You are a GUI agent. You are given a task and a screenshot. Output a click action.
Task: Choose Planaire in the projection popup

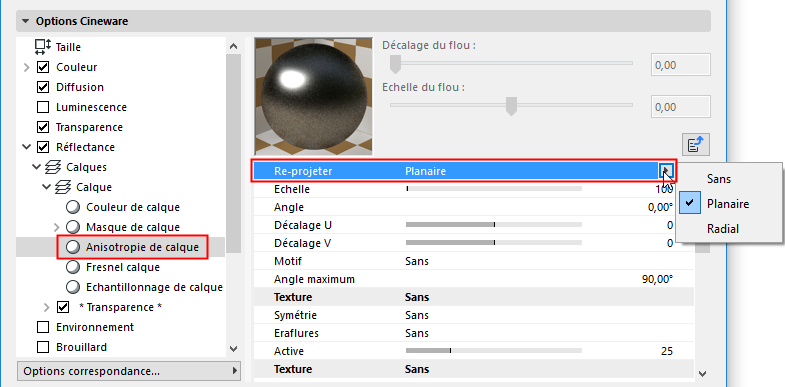coord(728,204)
